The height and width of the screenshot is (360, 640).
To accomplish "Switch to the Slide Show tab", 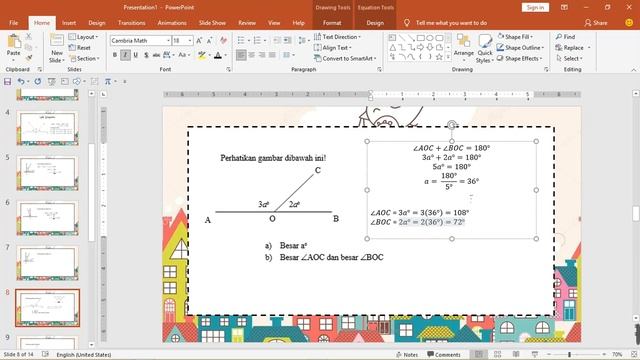I will pos(212,23).
